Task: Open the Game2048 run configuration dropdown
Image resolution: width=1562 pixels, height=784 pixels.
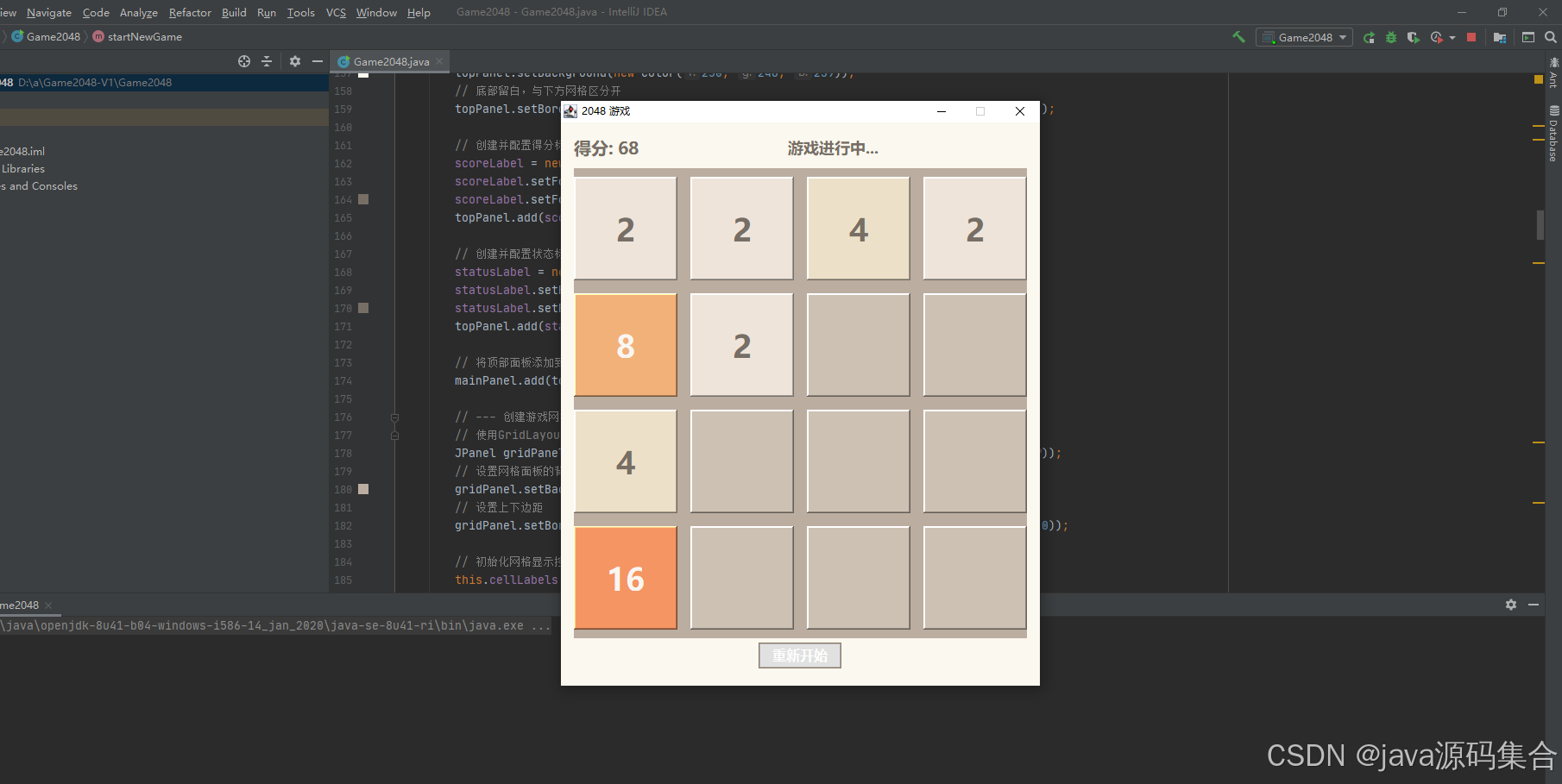Action: (x=1344, y=37)
